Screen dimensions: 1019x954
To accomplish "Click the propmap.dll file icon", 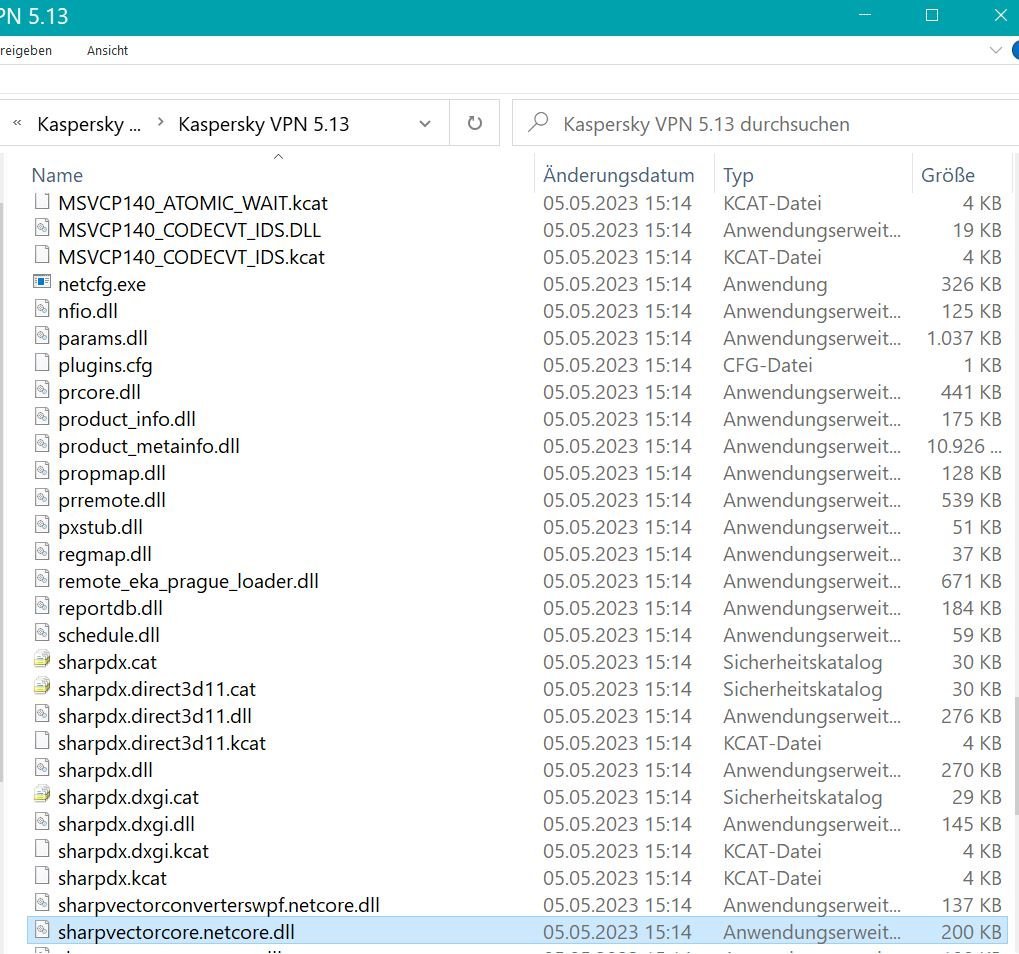I will pyautogui.click(x=42, y=472).
